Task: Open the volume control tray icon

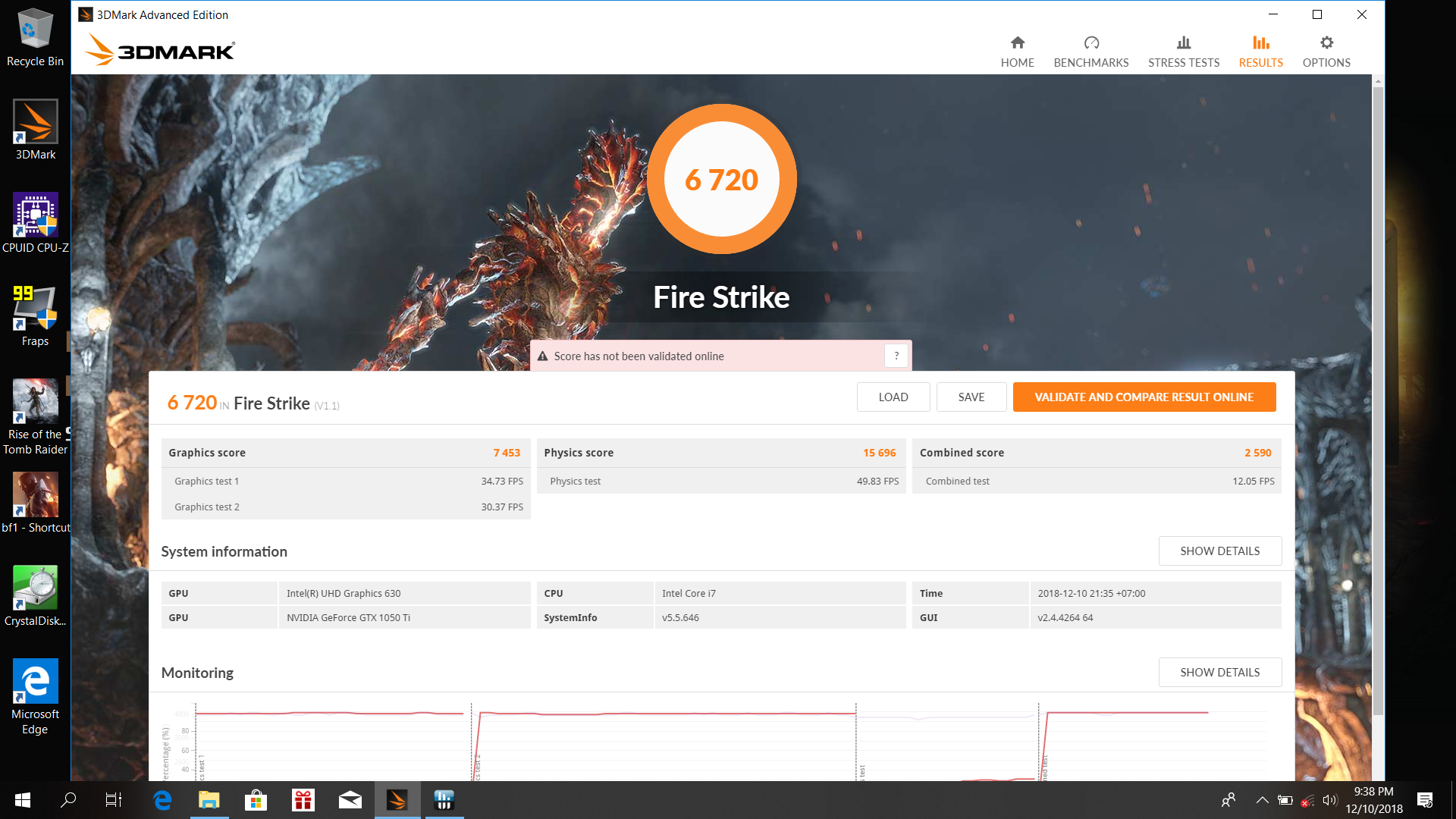Action: (x=1329, y=800)
